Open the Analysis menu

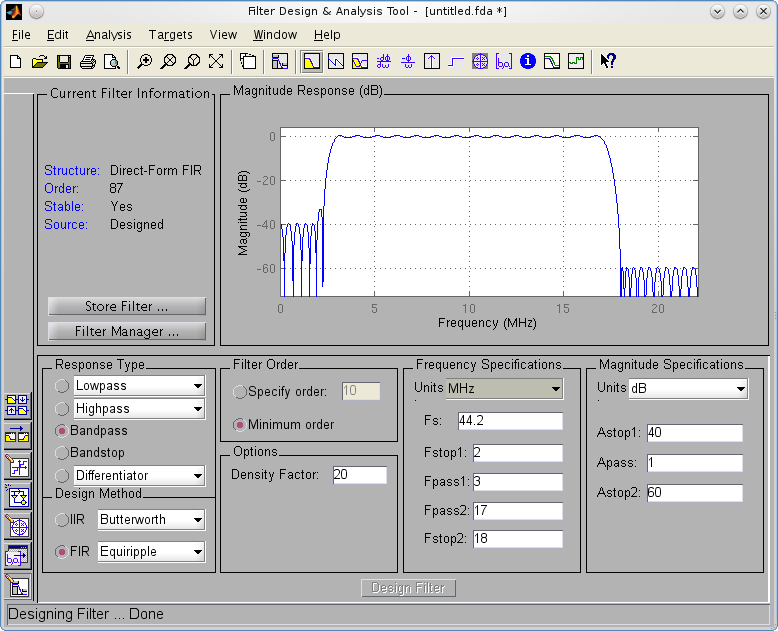pyautogui.click(x=108, y=35)
